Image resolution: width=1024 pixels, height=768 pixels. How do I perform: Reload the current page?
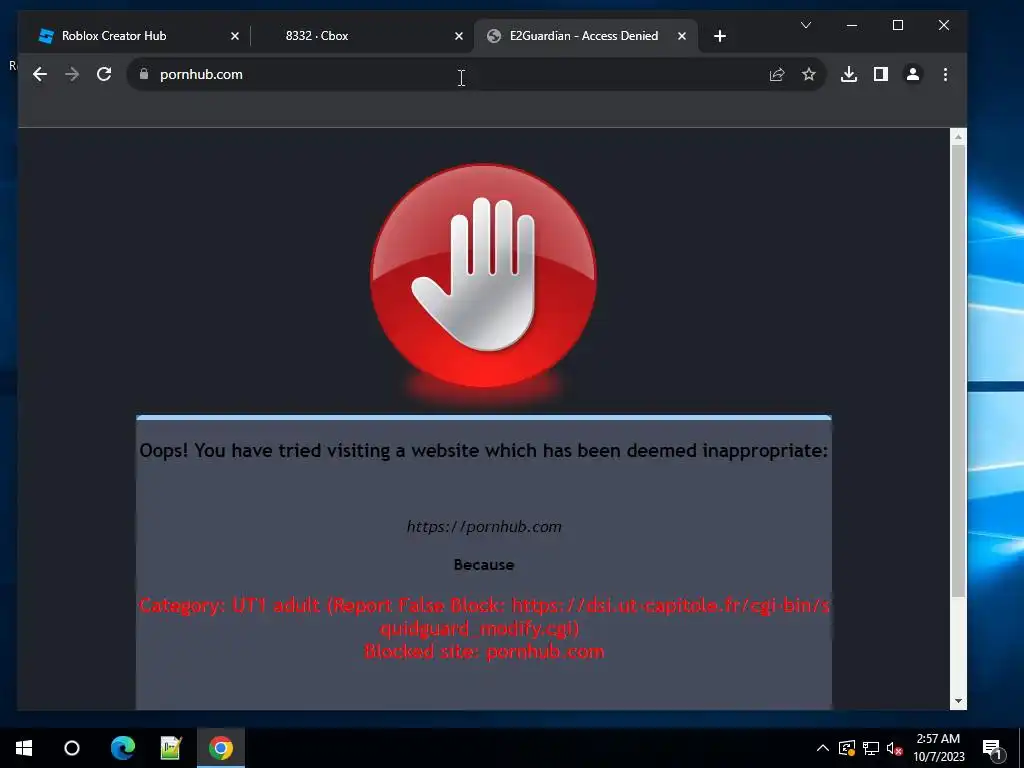pyautogui.click(x=104, y=74)
